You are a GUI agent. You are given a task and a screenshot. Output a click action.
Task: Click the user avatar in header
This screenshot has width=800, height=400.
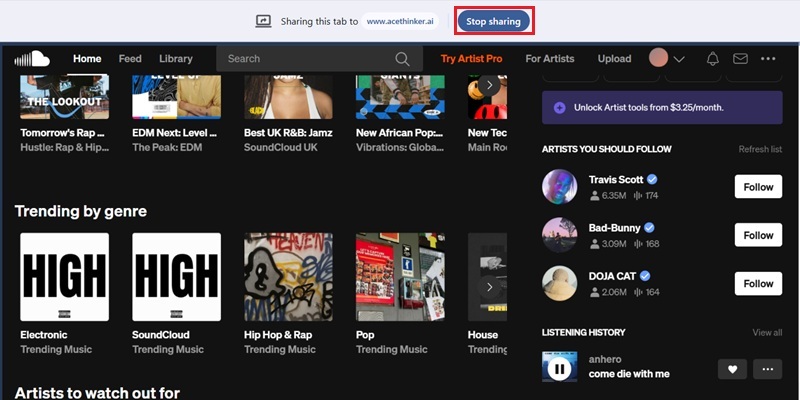[x=658, y=58]
